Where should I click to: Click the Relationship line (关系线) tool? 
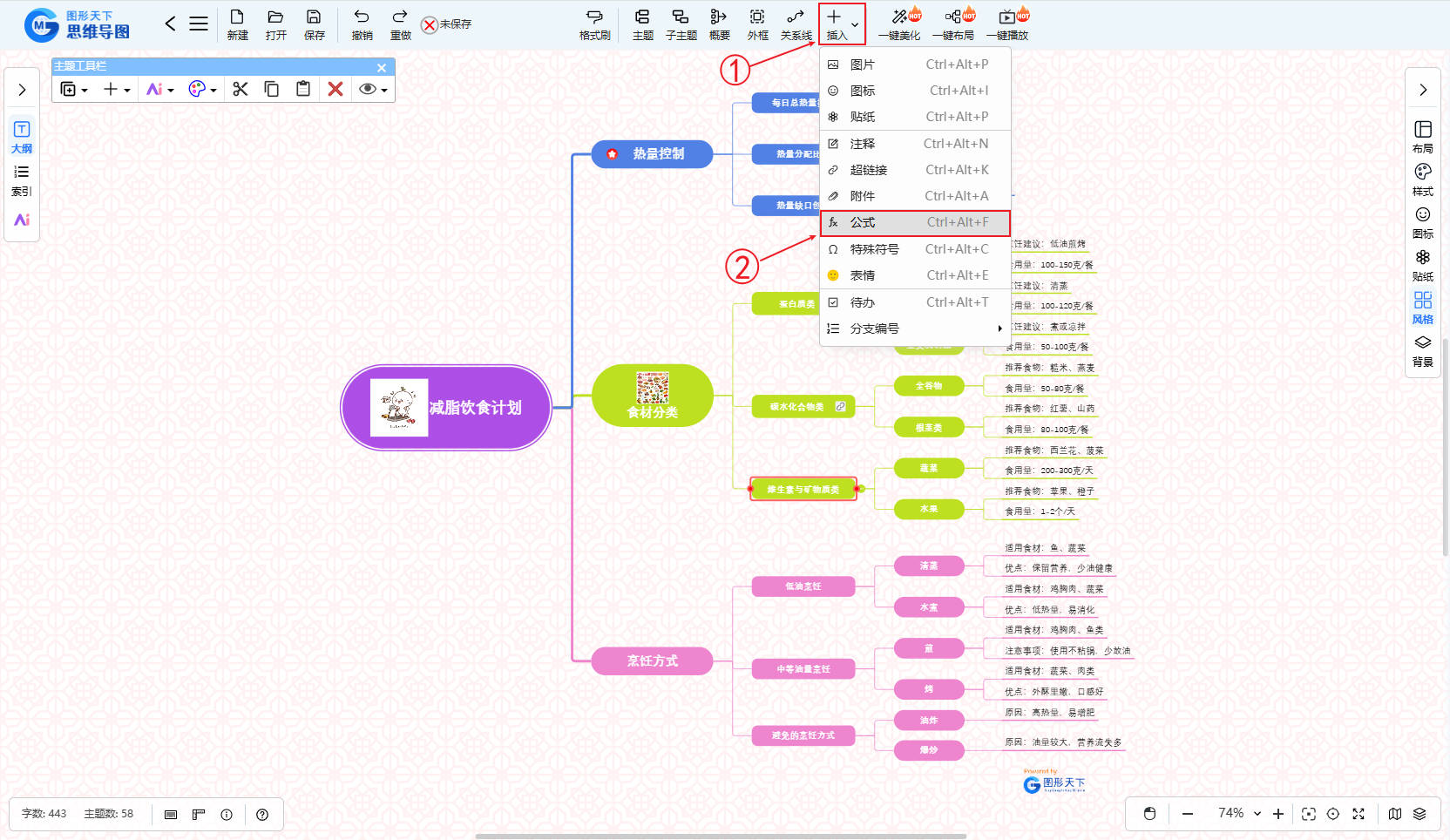(796, 24)
